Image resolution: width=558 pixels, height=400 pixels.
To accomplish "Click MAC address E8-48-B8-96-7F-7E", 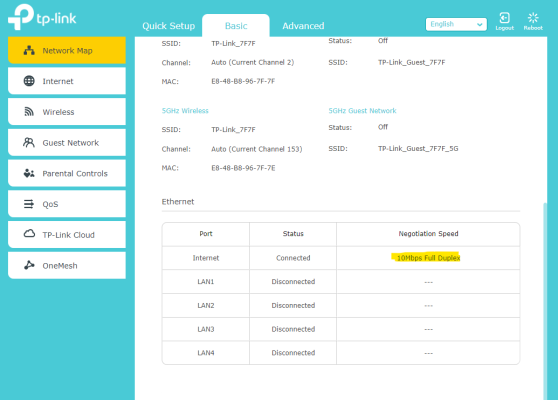I will point(243,168).
